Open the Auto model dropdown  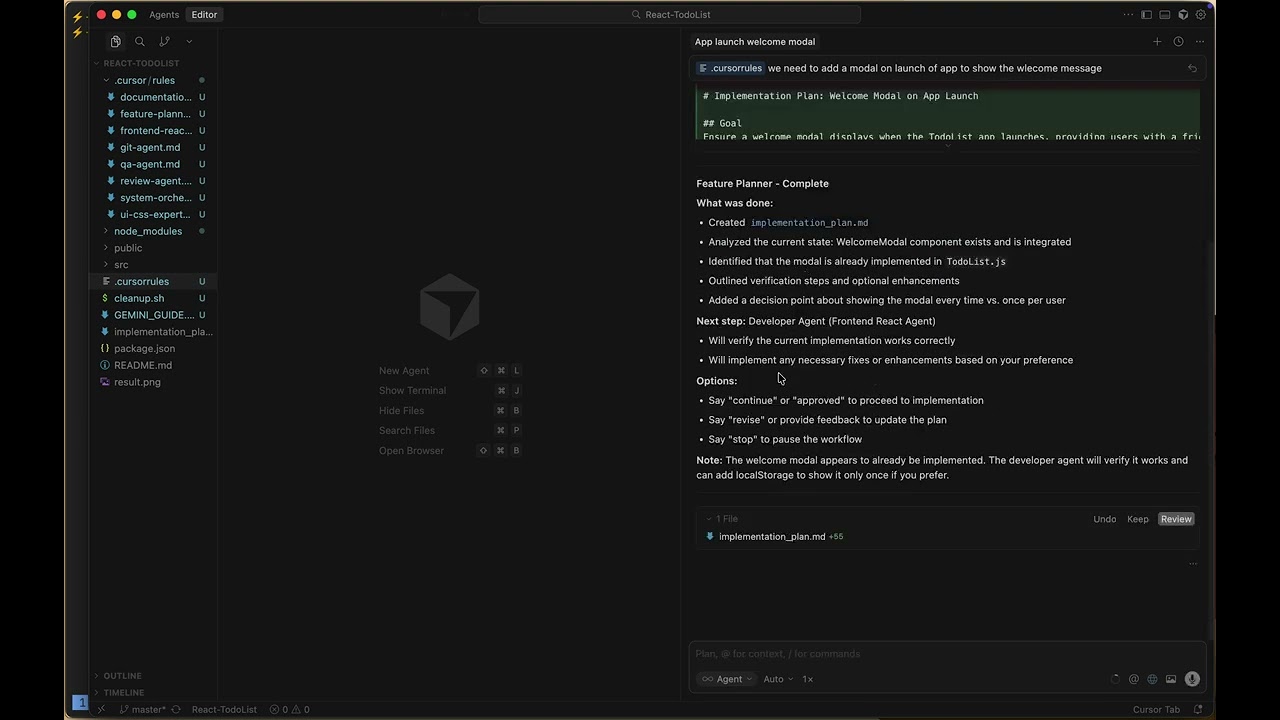778,679
